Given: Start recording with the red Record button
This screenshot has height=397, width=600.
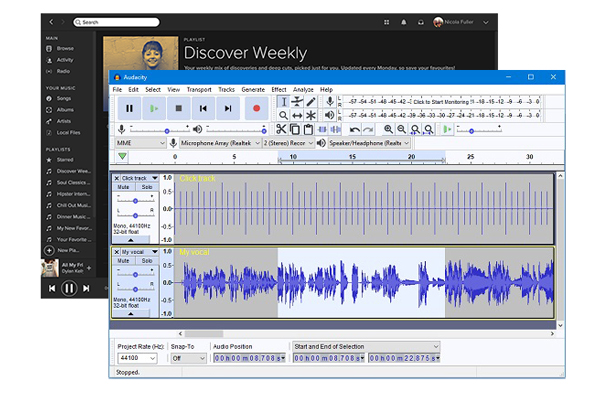Looking at the screenshot, I should click(256, 108).
